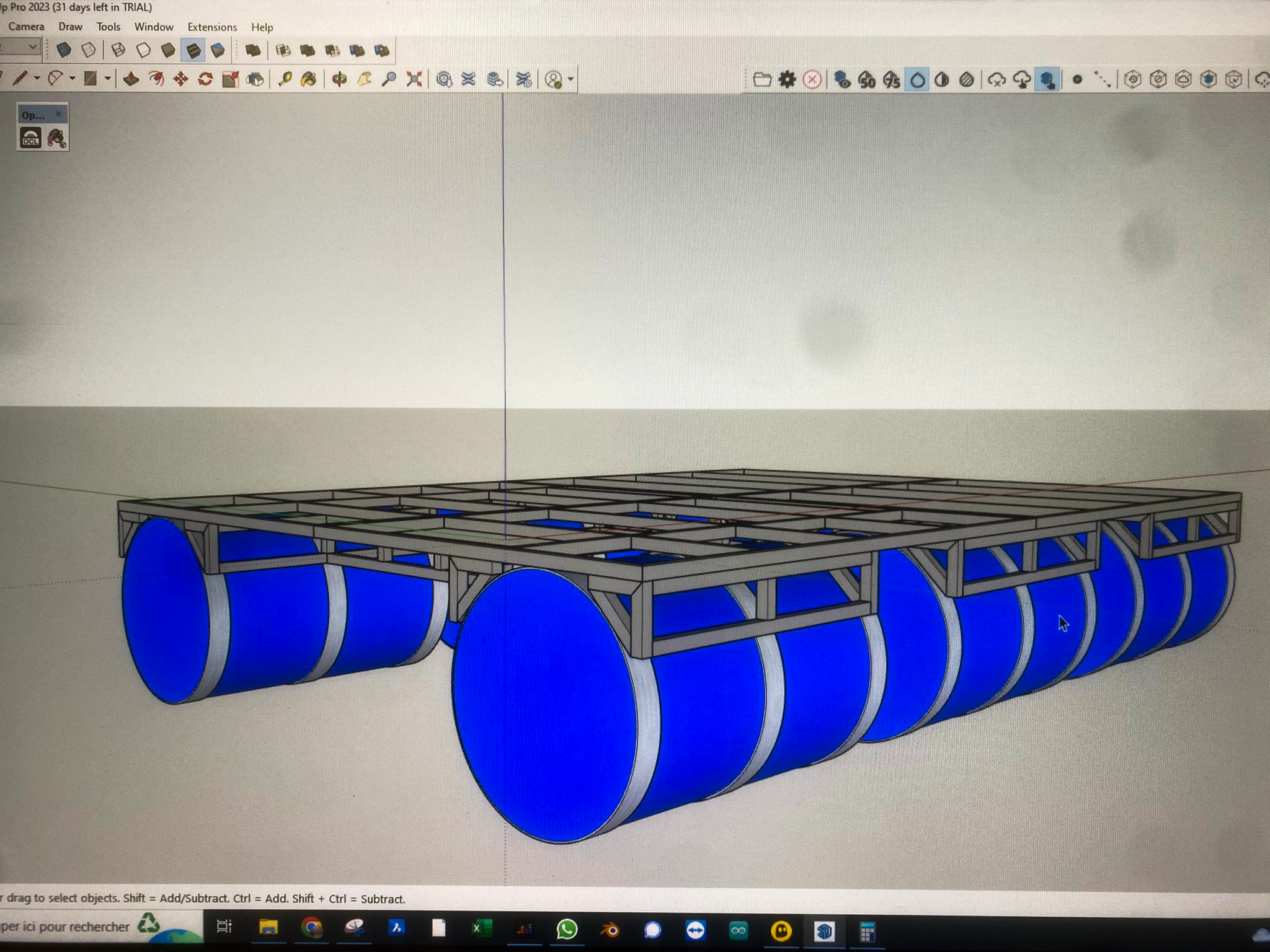Select the Push/Pull tool
The image size is (1270, 952).
(131, 79)
